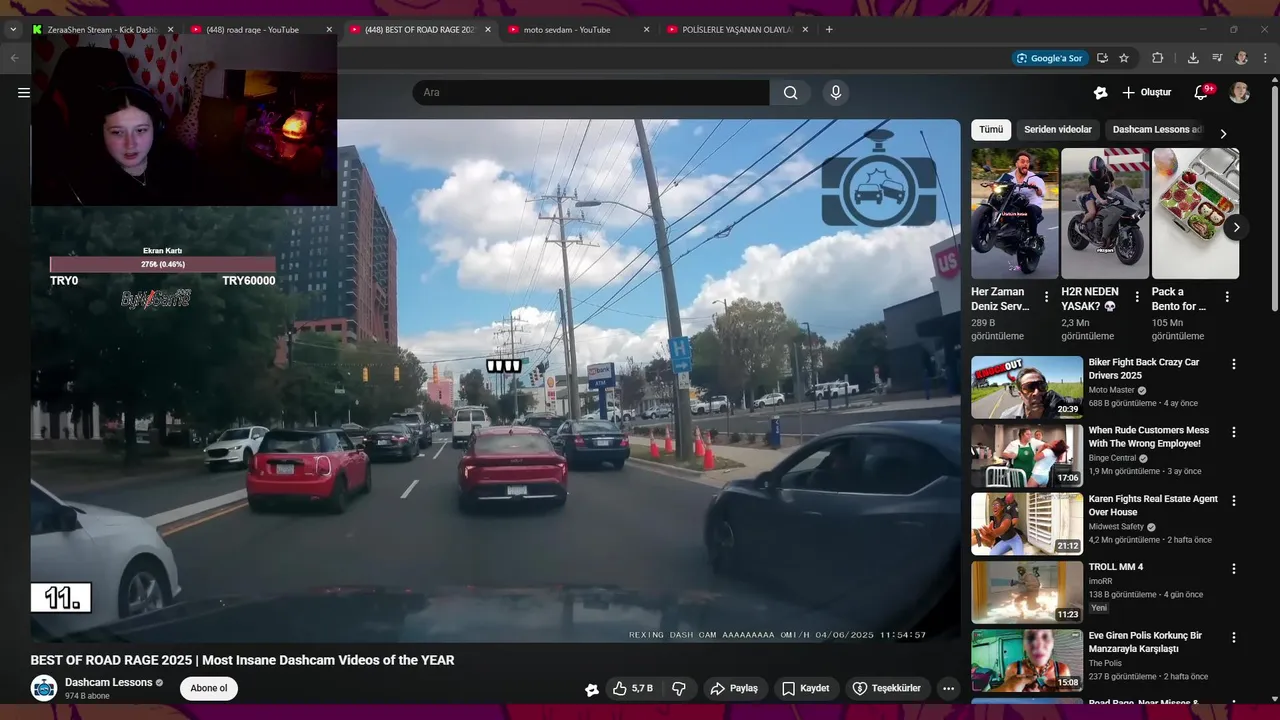Open the YouTube account avatar menu
1280x720 pixels.
click(1239, 93)
